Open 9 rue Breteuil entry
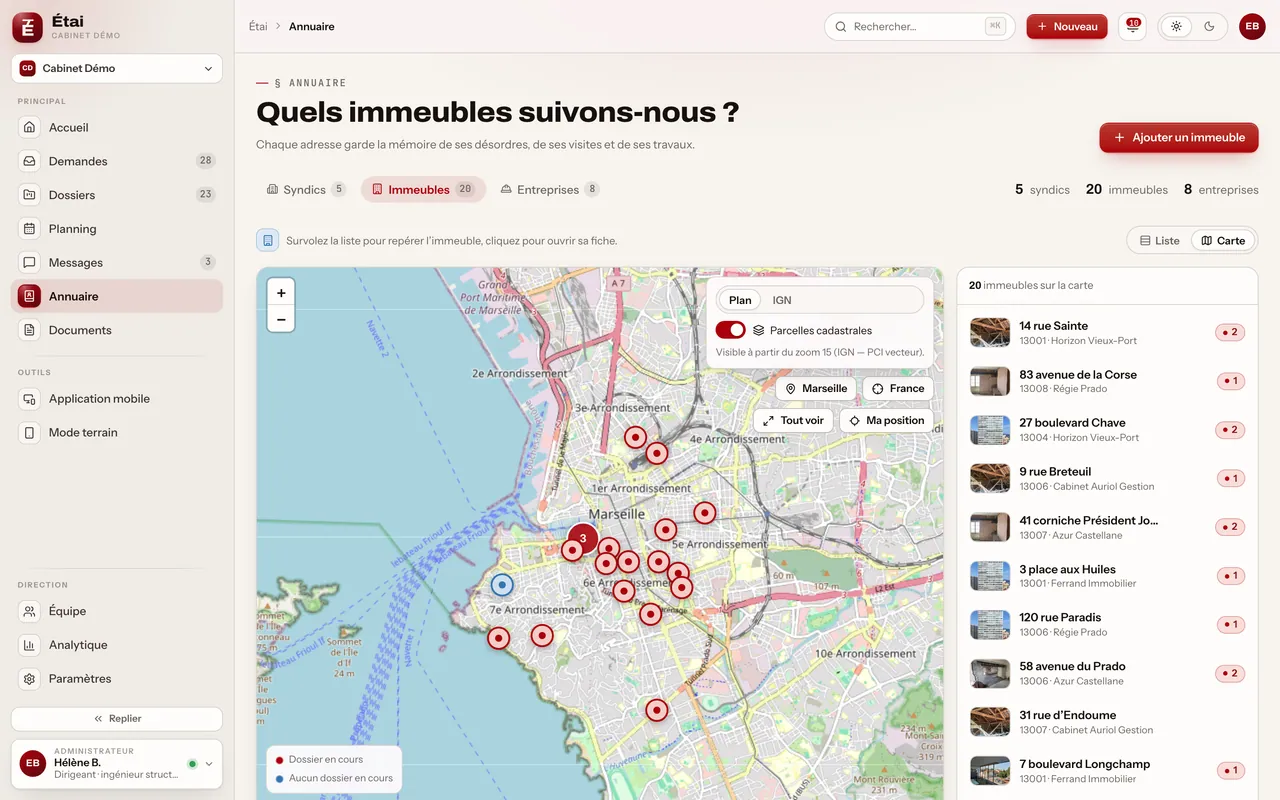Screen dimensions: 1280x800 click(x=1107, y=479)
